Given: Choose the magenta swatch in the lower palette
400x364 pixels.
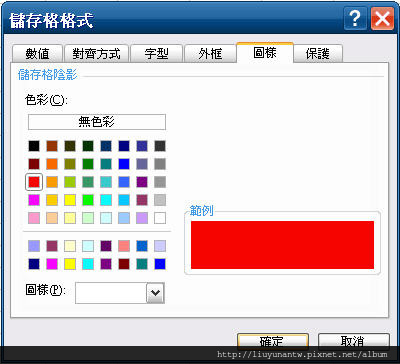Looking at the screenshot, I should coord(52,264).
